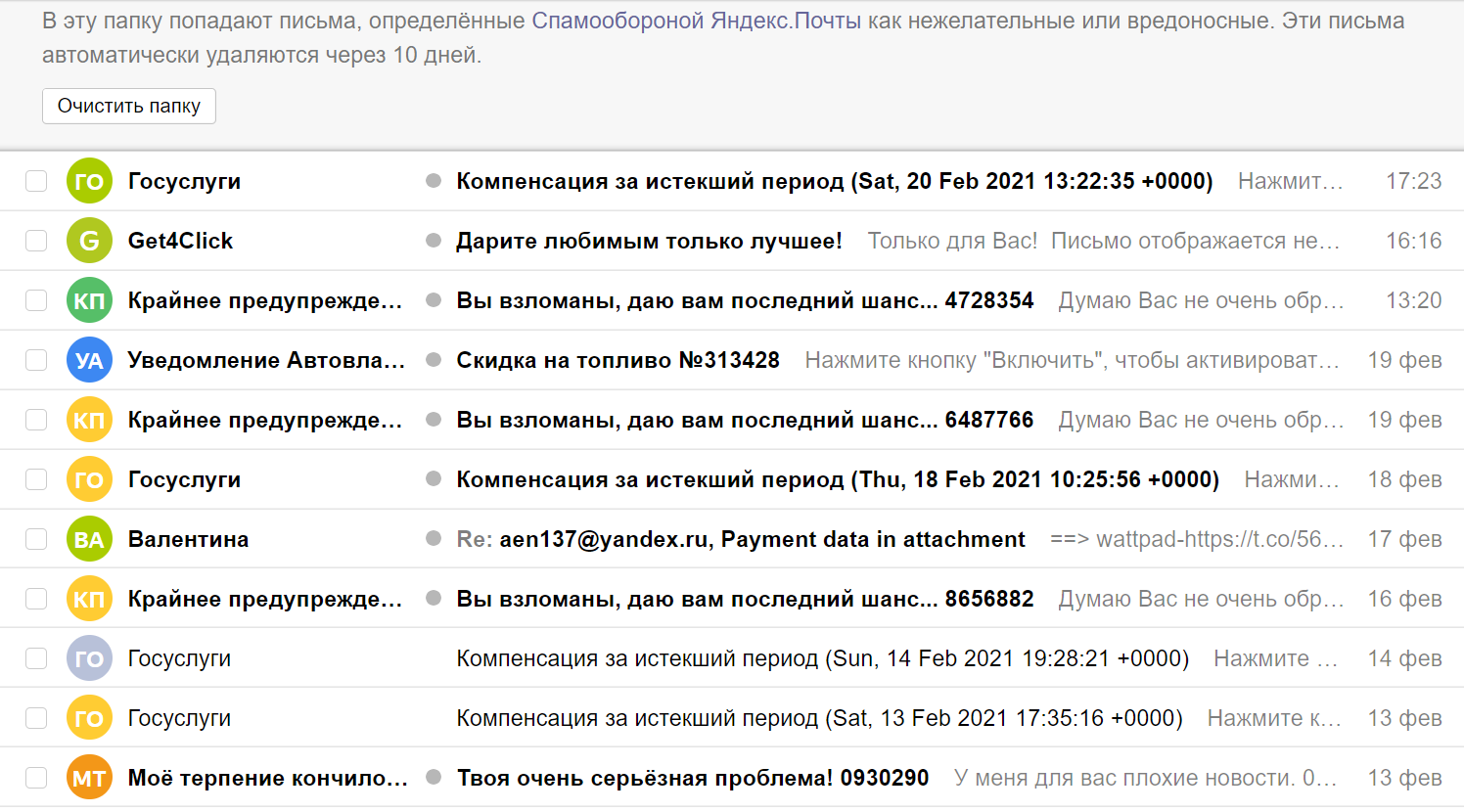Viewport: 1464px width, 812px height.
Task: Click the grey Госуслуги avatar dated 14 фев
Action: 89,658
